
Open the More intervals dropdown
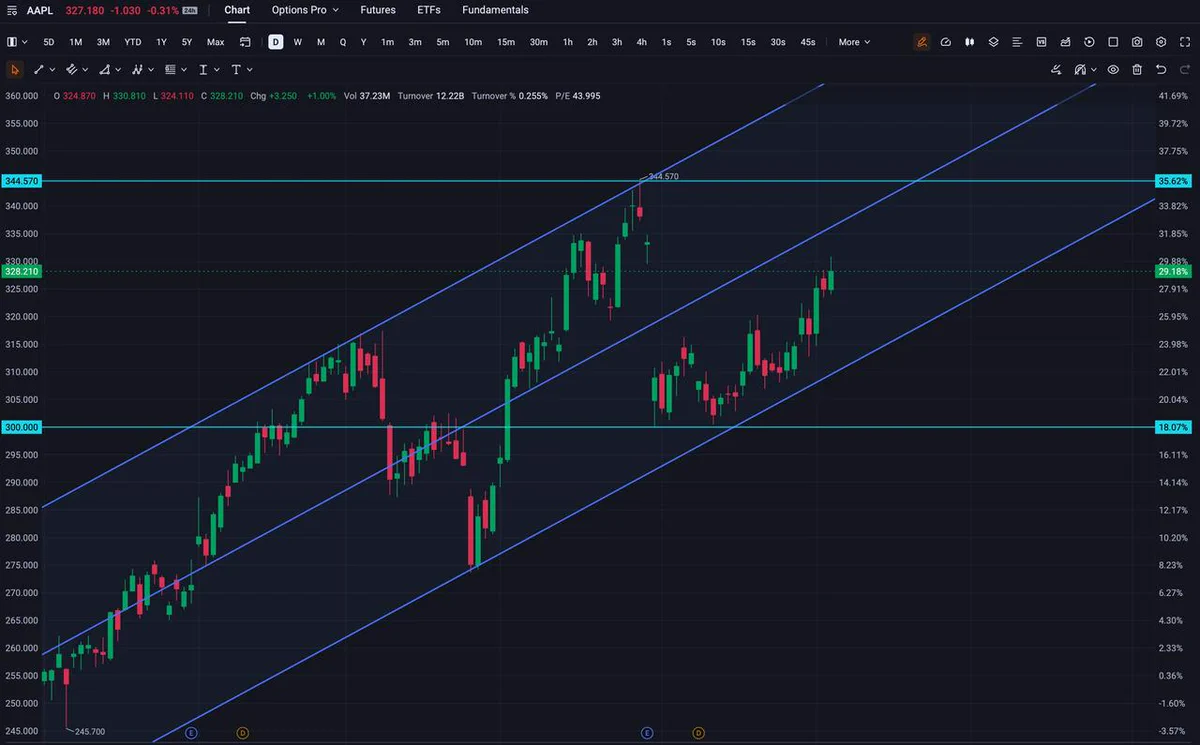(x=854, y=42)
